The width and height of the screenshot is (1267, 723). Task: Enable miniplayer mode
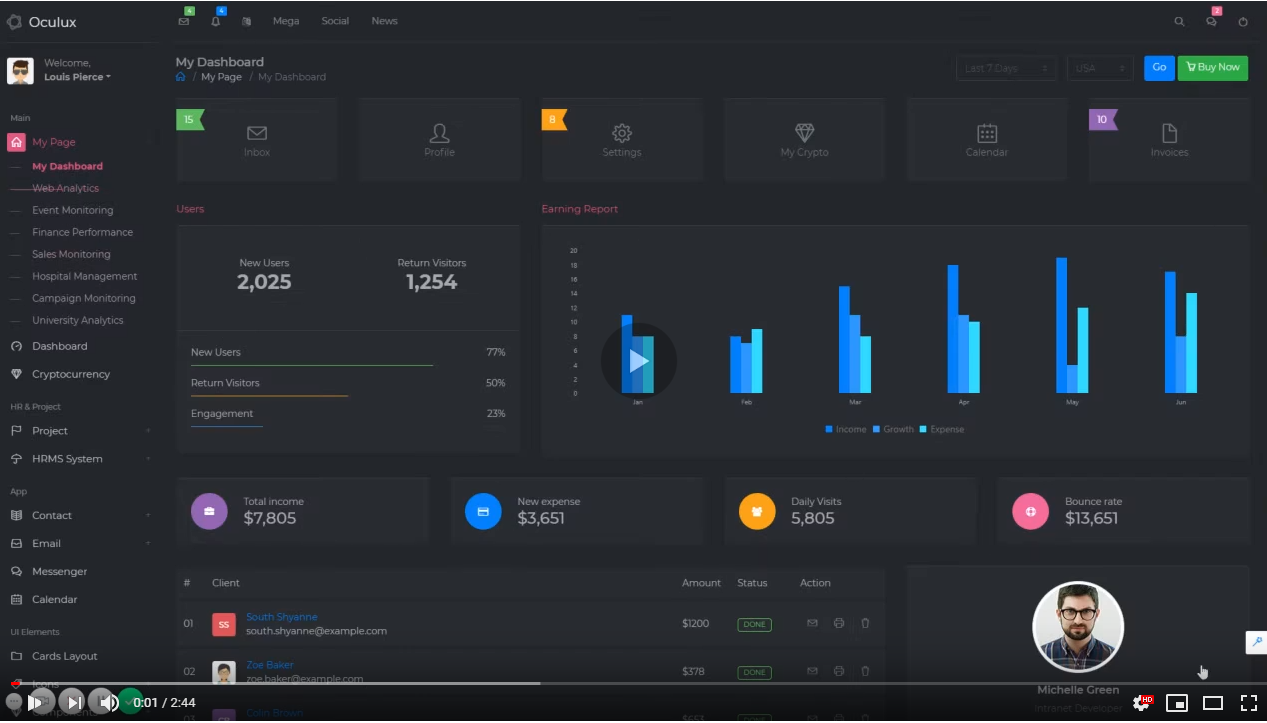point(1177,703)
